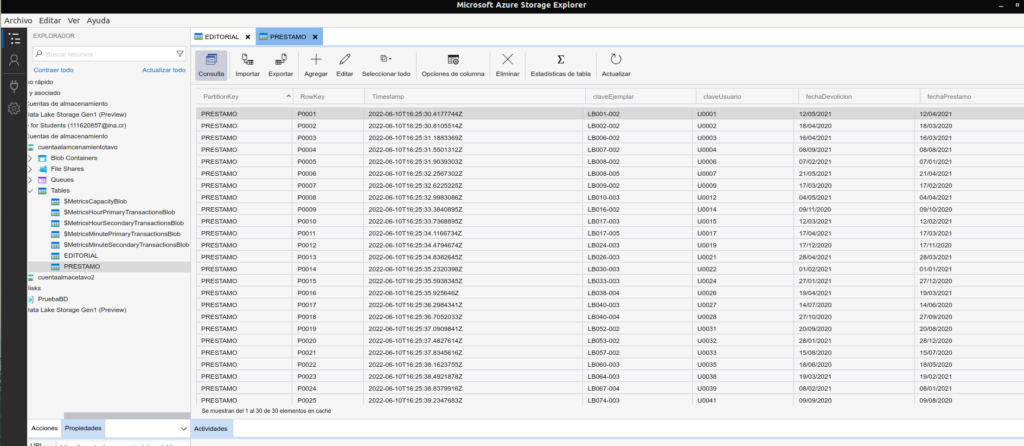The image size is (1024, 446).
Task: Close the PRESTAMO tab
Action: click(x=315, y=37)
